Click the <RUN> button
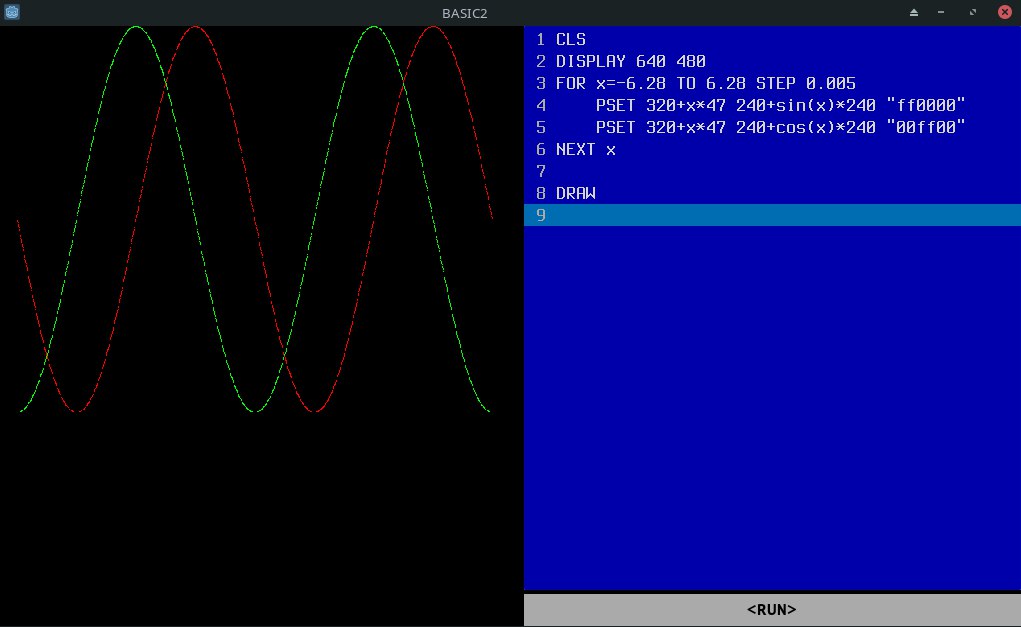This screenshot has height=627, width=1021. (772, 609)
